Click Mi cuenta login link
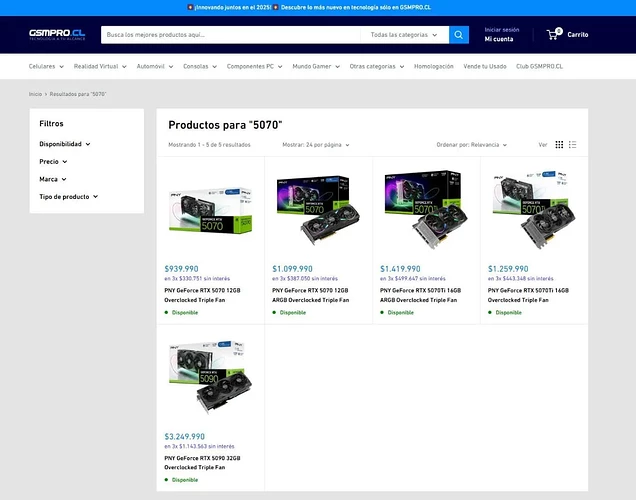Viewport: 636px width, 500px height. (499, 39)
